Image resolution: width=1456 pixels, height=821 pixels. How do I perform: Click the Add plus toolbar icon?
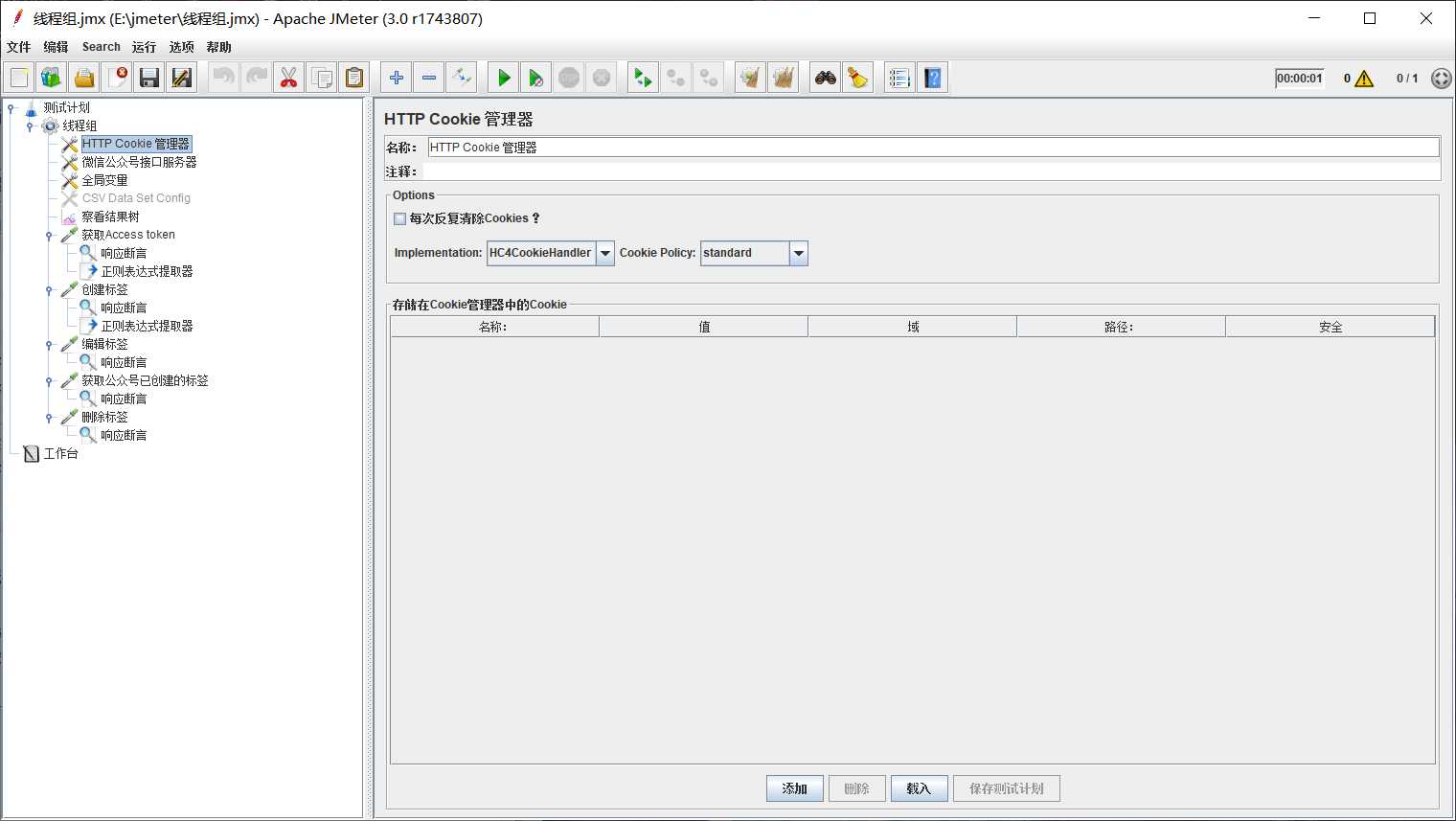pyautogui.click(x=397, y=78)
